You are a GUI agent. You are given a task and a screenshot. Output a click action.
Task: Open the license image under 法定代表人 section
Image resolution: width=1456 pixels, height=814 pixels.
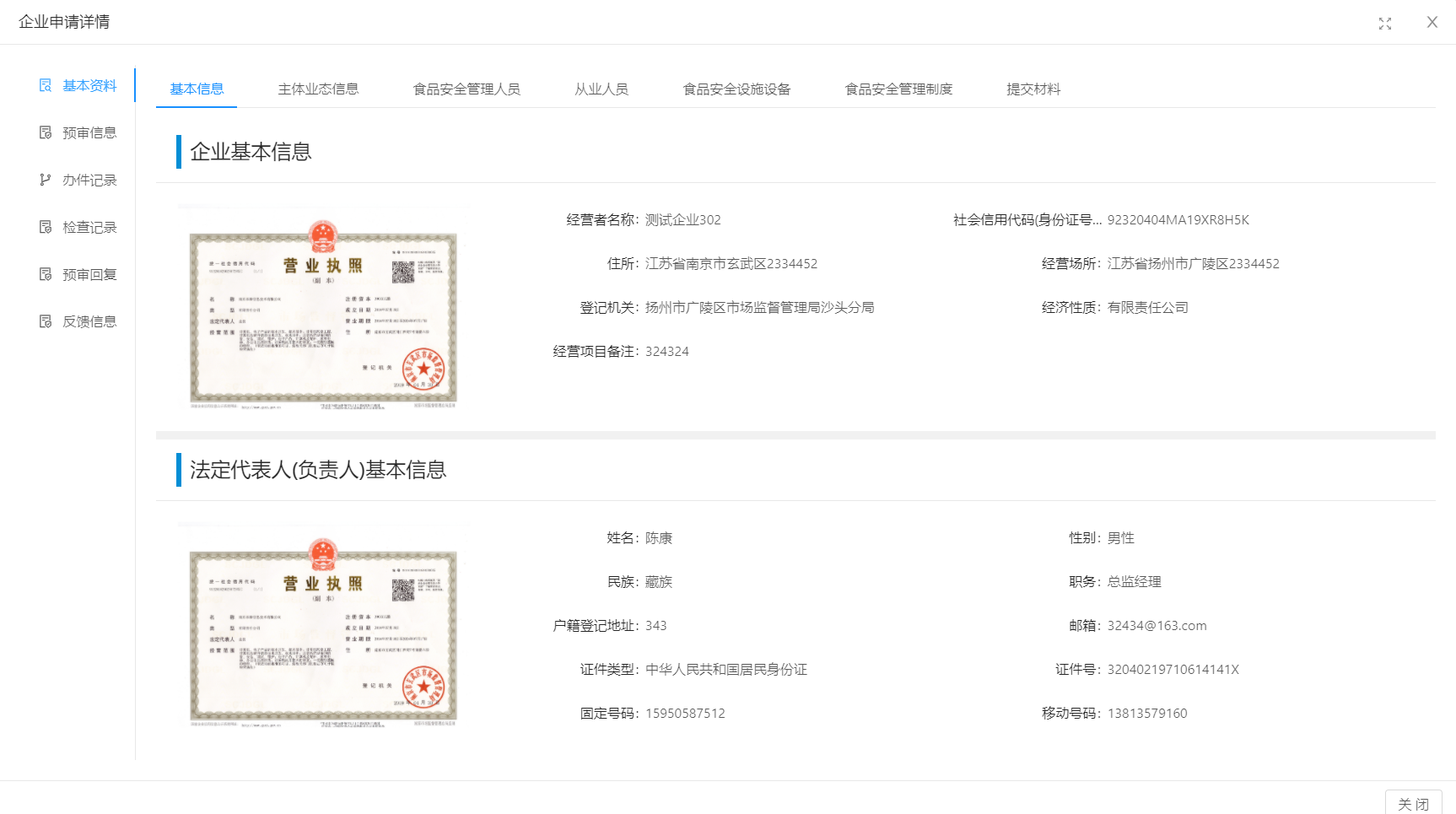[323, 627]
